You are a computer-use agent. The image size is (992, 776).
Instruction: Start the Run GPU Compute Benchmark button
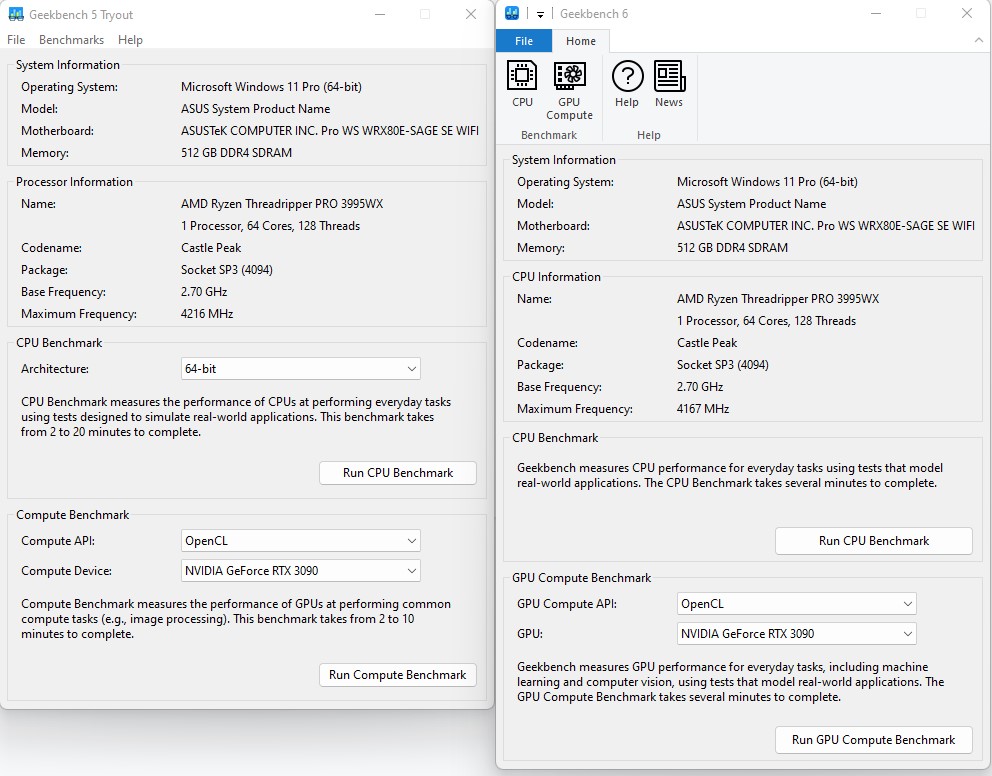pyautogui.click(x=873, y=740)
